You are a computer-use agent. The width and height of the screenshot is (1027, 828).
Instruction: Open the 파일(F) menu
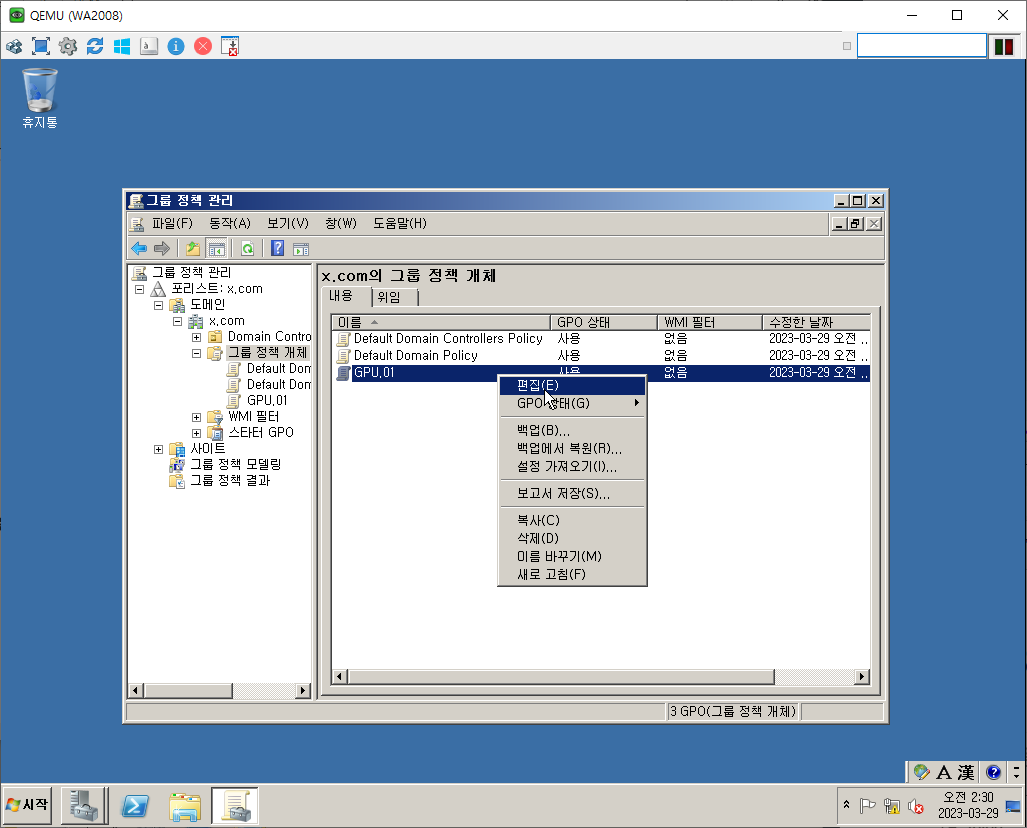[172, 223]
